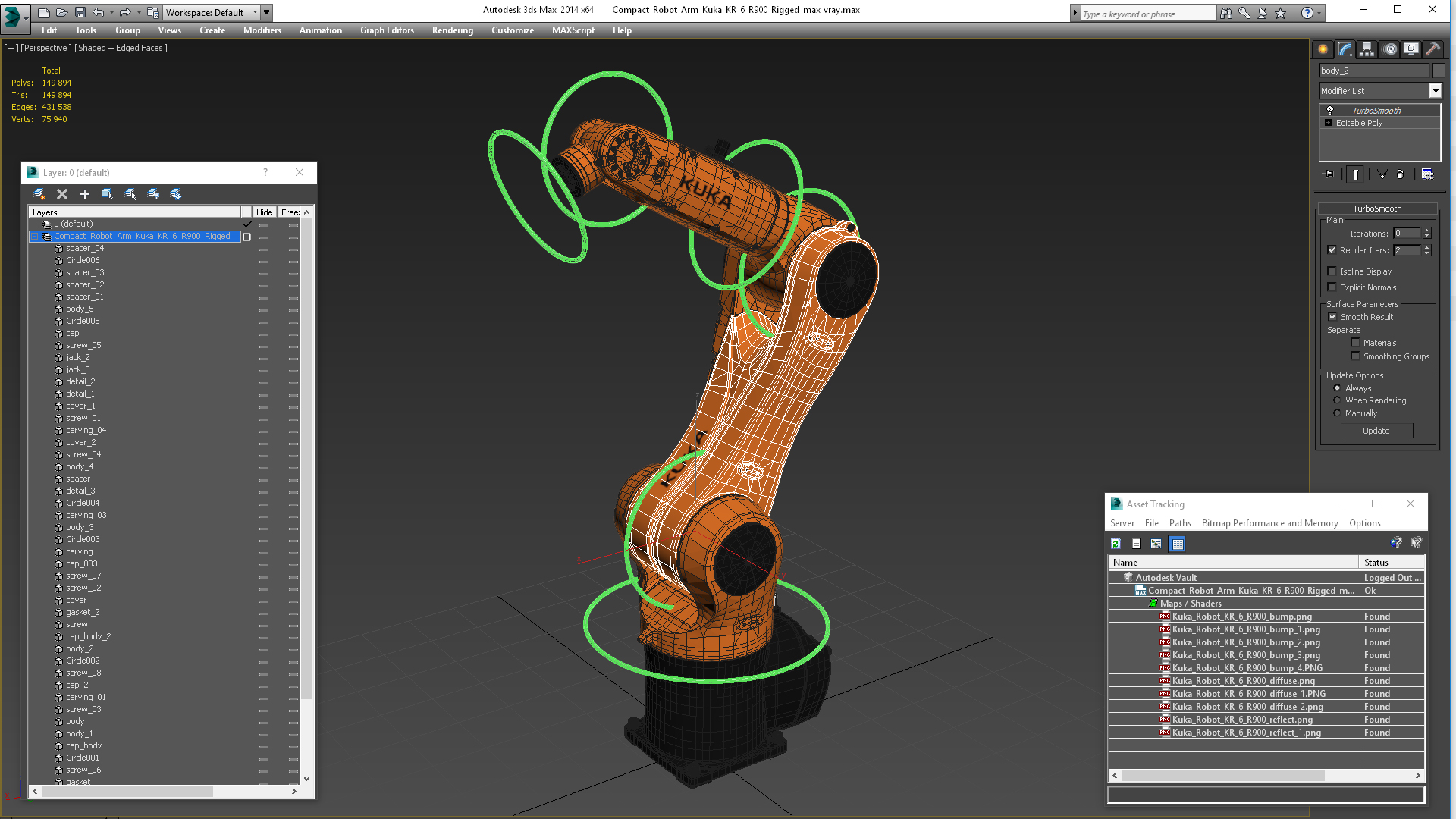Viewport: 1456px width, 819px height.
Task: Click the Undo arrow icon
Action: pyautogui.click(x=98, y=12)
